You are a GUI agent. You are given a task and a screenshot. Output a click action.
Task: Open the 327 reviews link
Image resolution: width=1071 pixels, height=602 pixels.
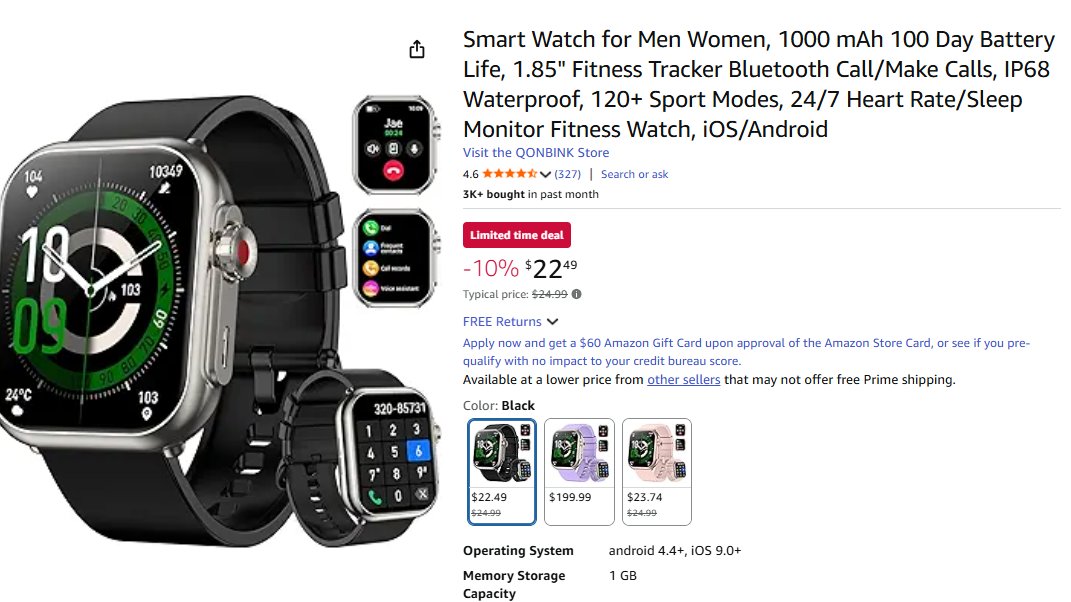(567, 174)
